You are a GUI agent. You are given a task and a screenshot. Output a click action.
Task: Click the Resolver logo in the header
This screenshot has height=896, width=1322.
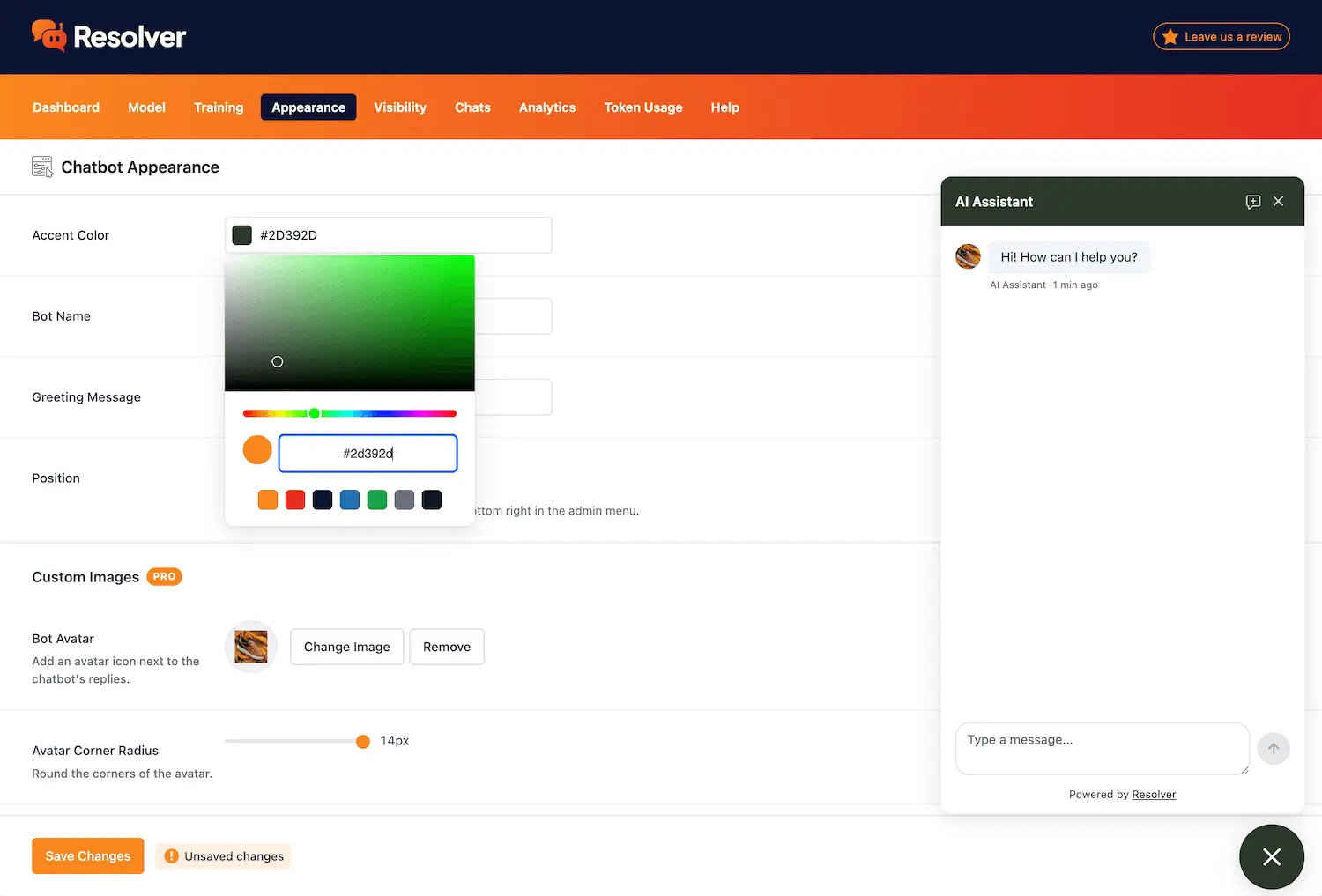tap(108, 36)
